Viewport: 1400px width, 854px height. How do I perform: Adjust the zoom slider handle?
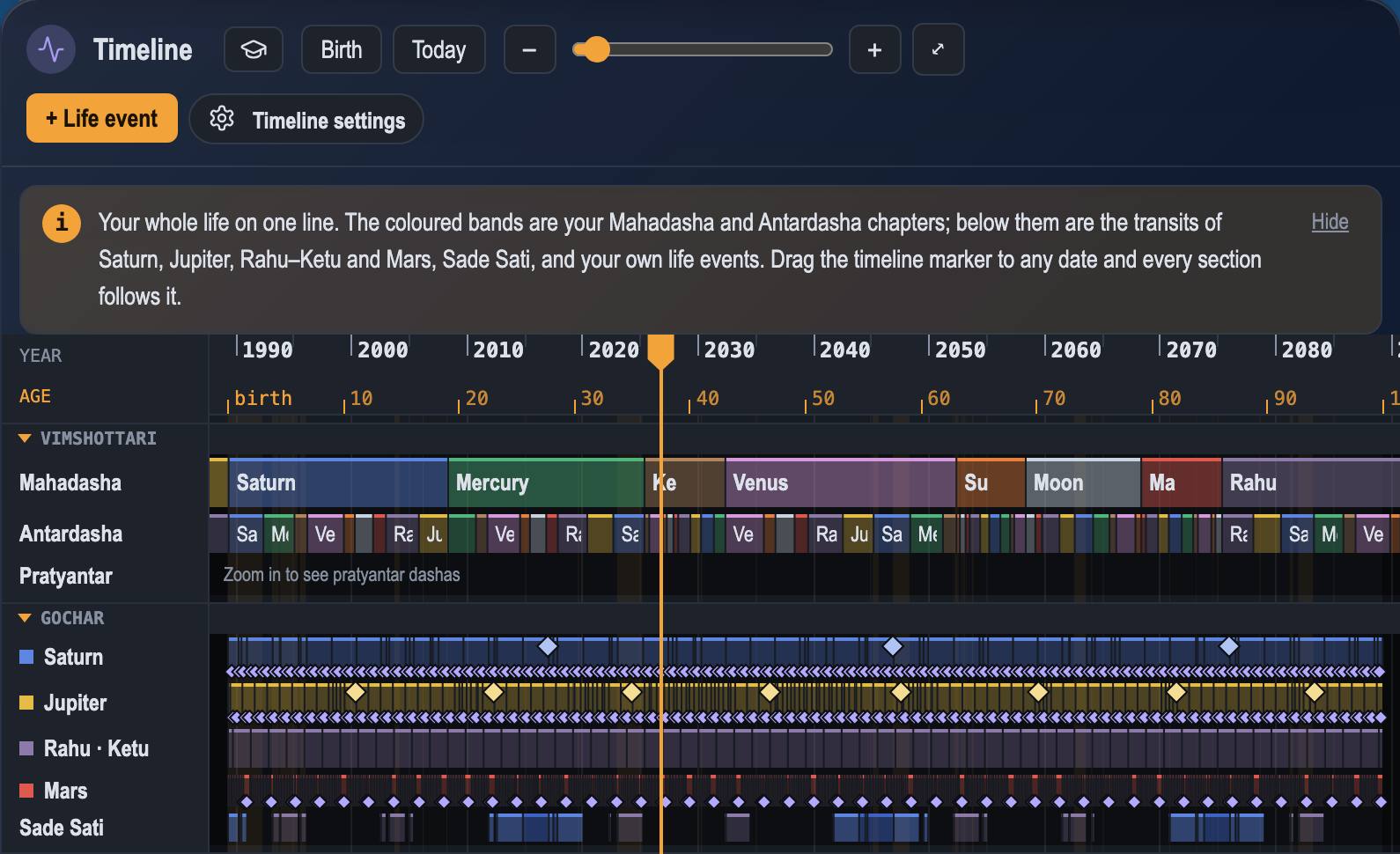[x=597, y=49]
